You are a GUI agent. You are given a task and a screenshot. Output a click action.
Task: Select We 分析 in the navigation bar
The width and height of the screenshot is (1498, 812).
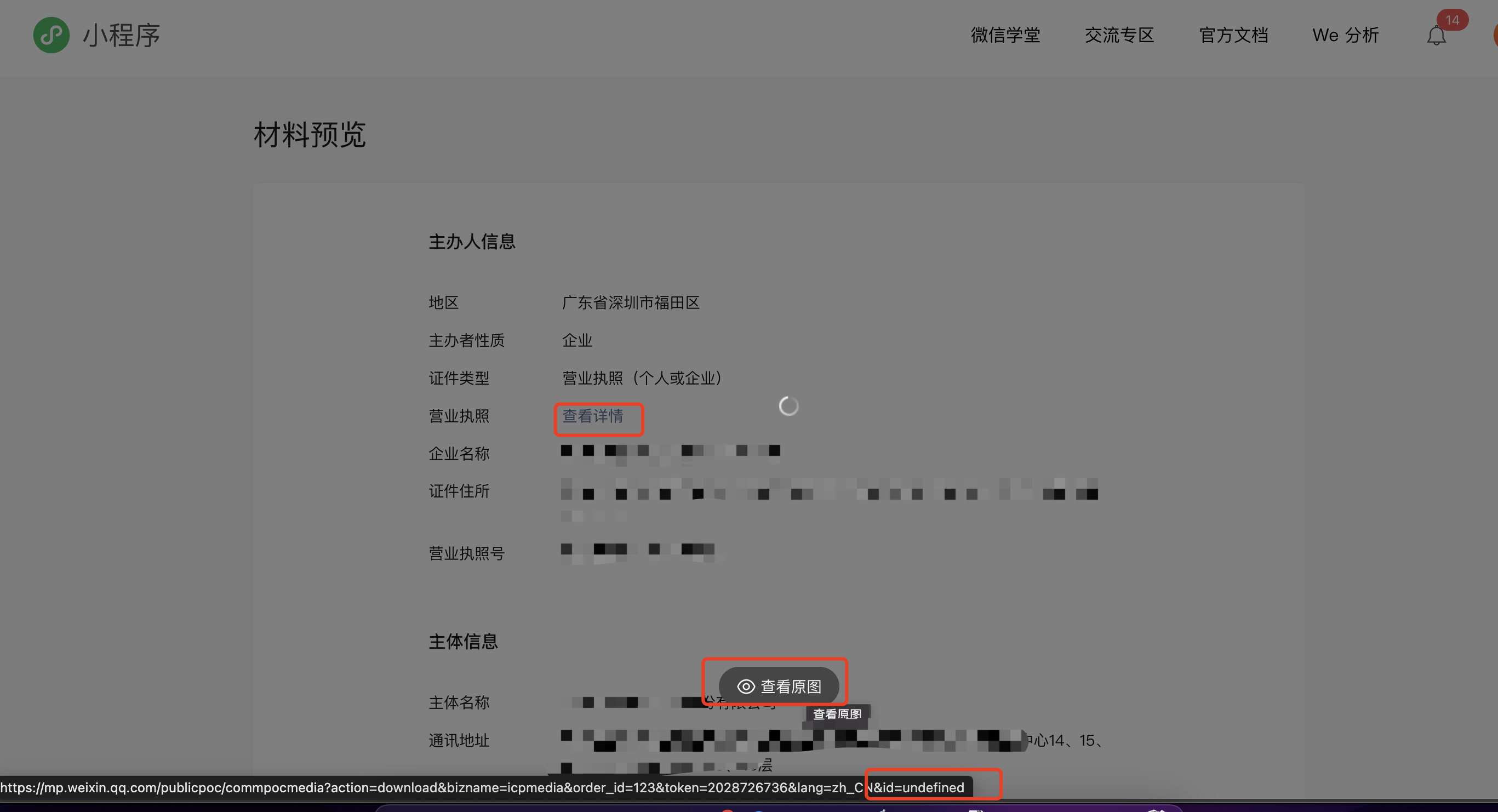pos(1345,36)
